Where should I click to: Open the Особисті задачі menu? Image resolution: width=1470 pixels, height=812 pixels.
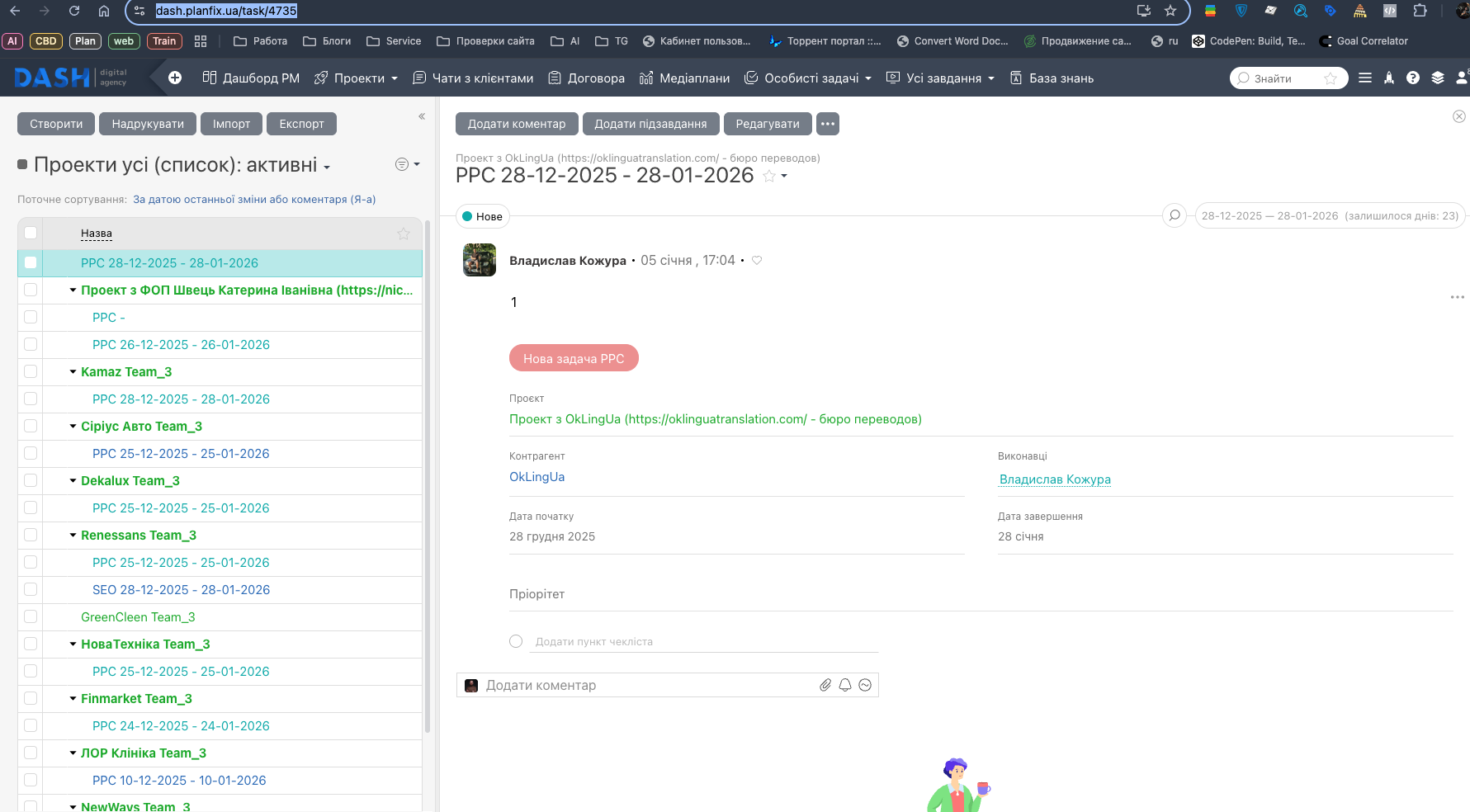pos(808,78)
